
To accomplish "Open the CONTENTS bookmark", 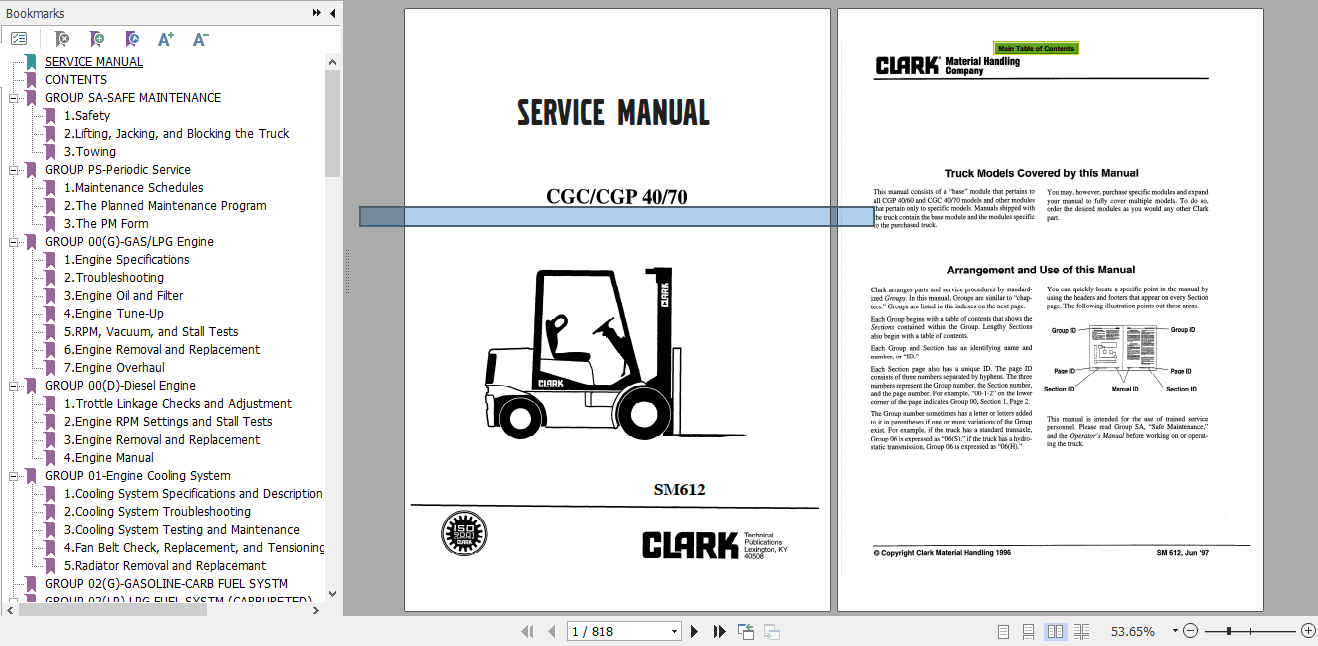I will click(75, 79).
